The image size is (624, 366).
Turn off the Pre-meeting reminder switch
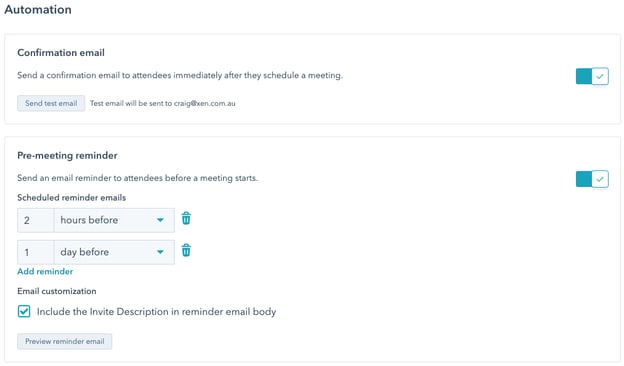(x=592, y=179)
